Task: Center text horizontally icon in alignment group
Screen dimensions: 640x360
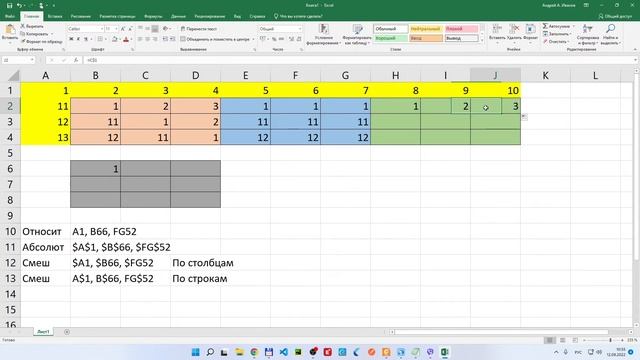Action: [147, 39]
